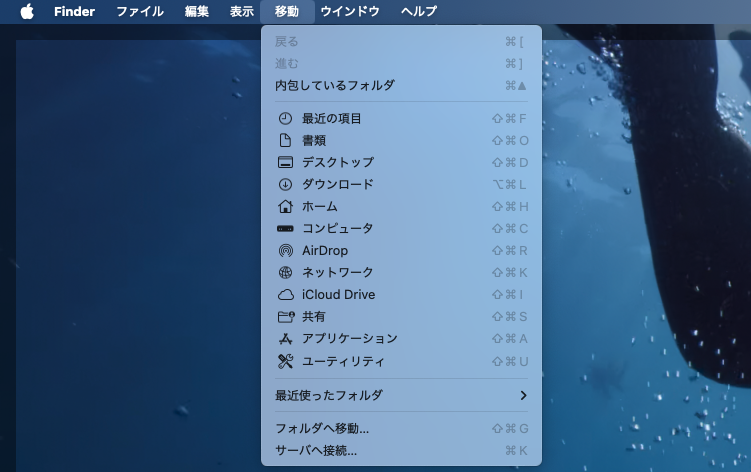Select the chevron arrow next to 最近使ったフォルダ

523,395
